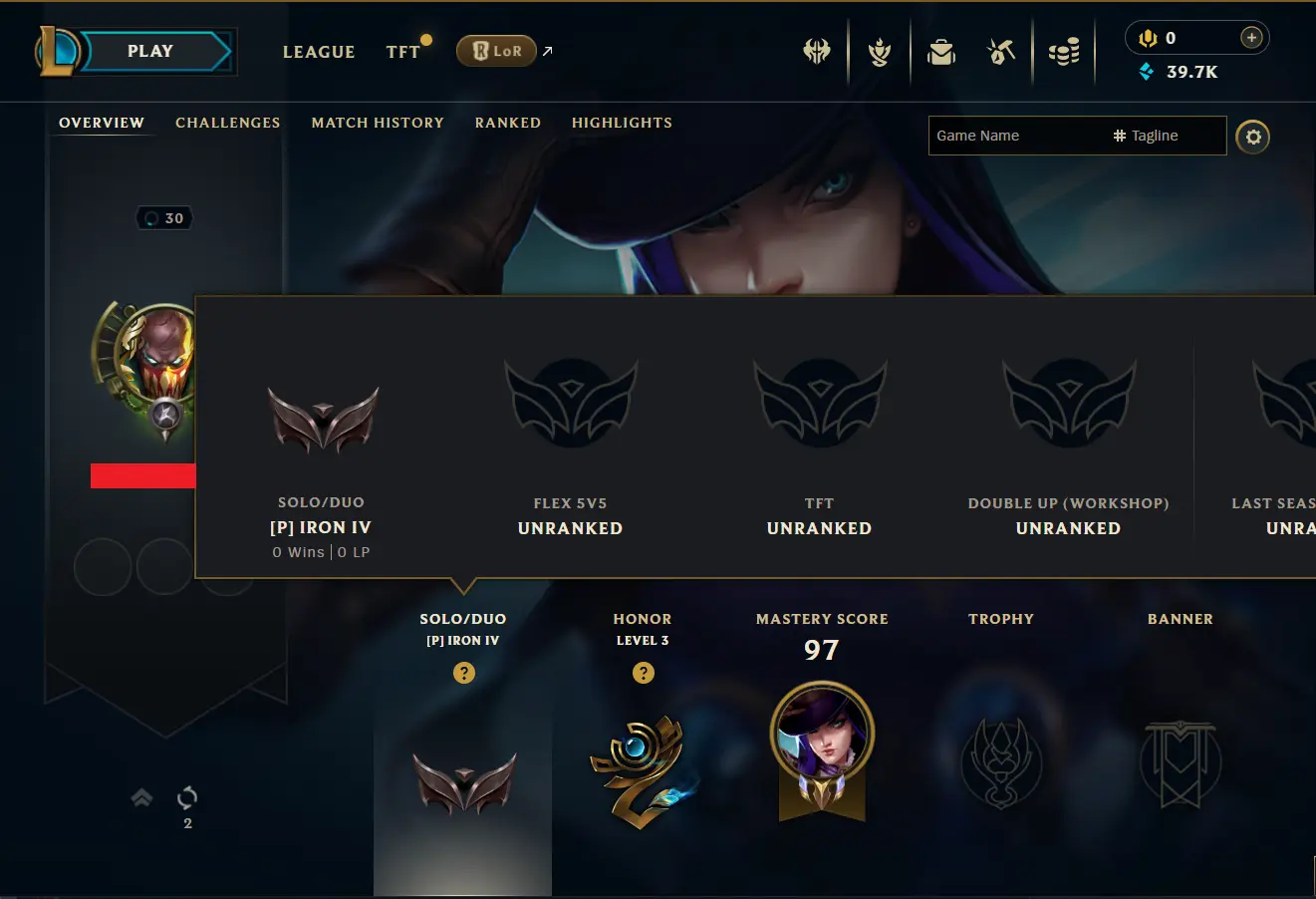Purchase RP with the plus button
The image size is (1316, 899).
(x=1251, y=38)
